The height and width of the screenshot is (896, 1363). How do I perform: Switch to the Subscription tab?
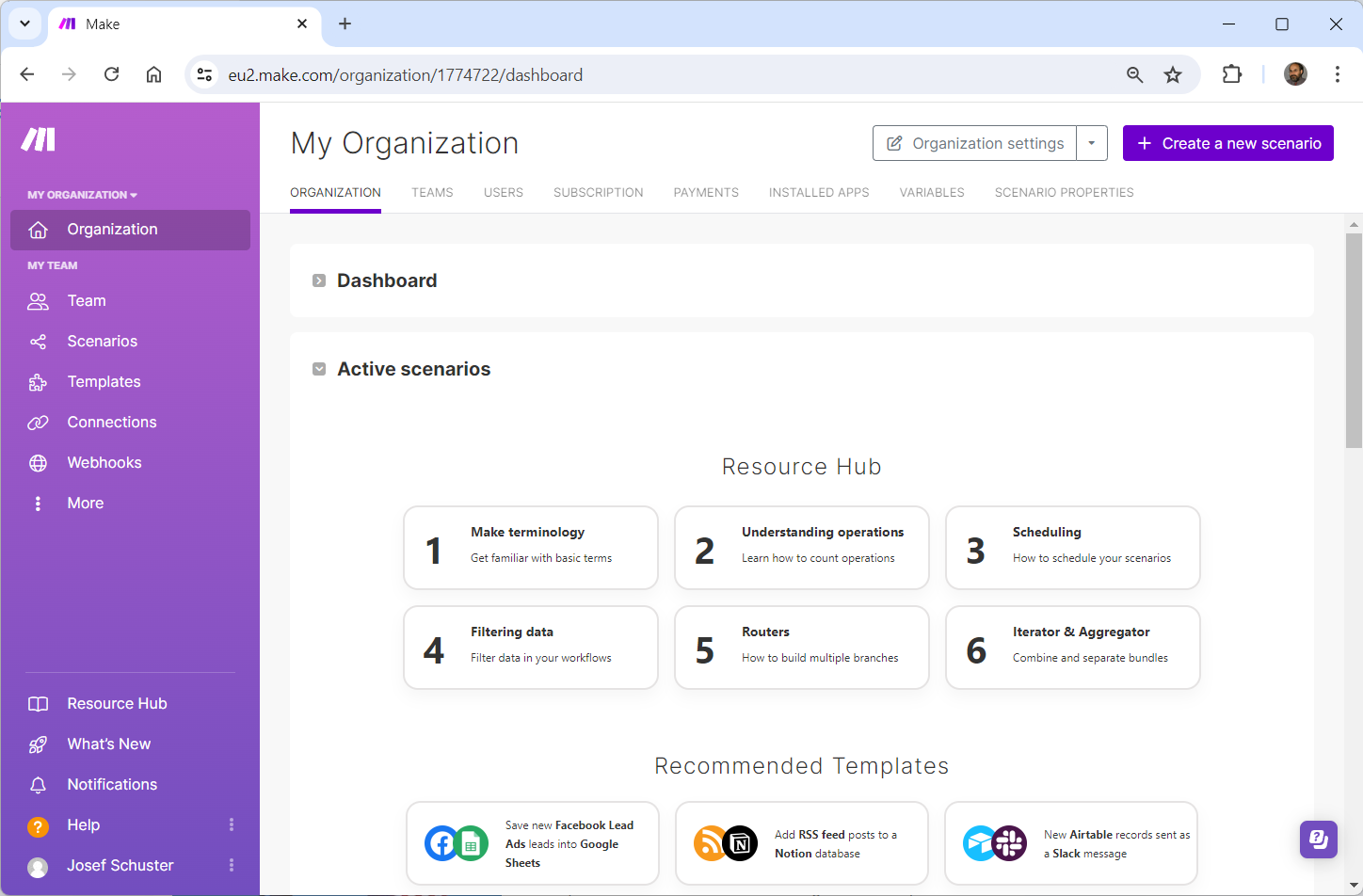coord(598,193)
